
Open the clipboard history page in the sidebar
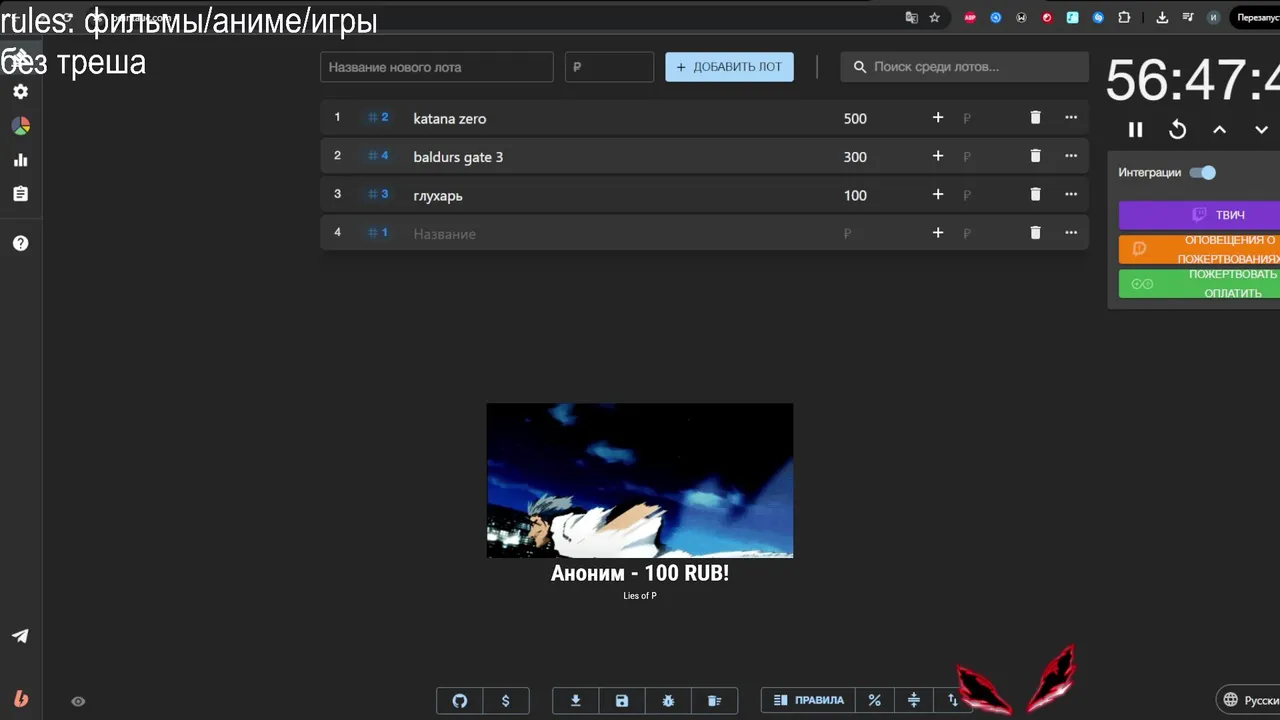(20, 194)
